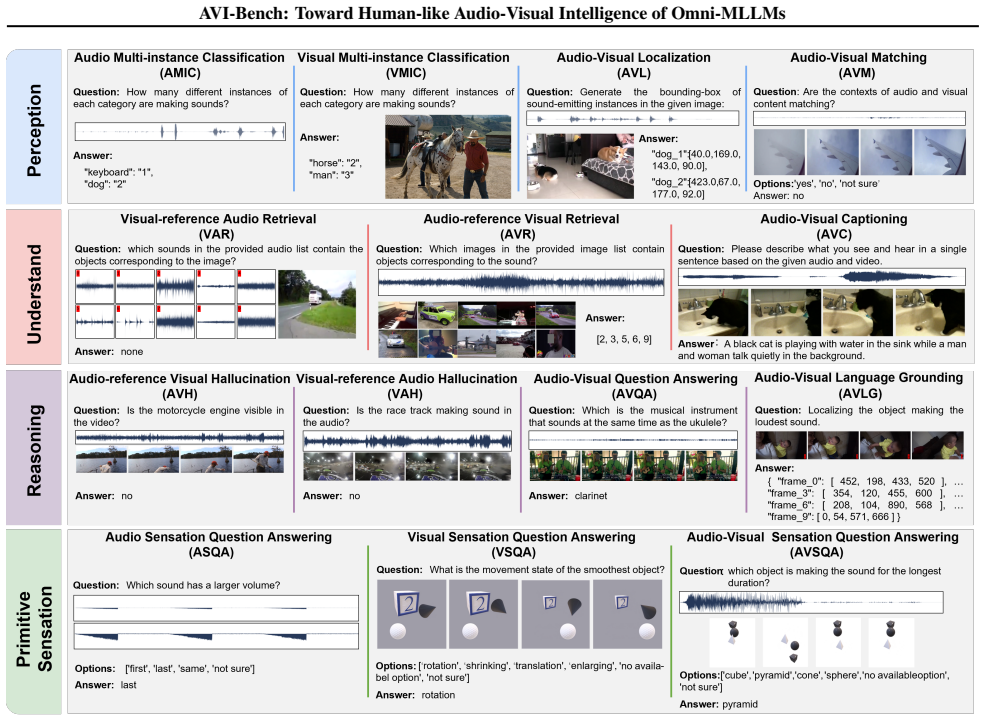
Task: Click the AVL audio waveform strip
Action: 633,118
